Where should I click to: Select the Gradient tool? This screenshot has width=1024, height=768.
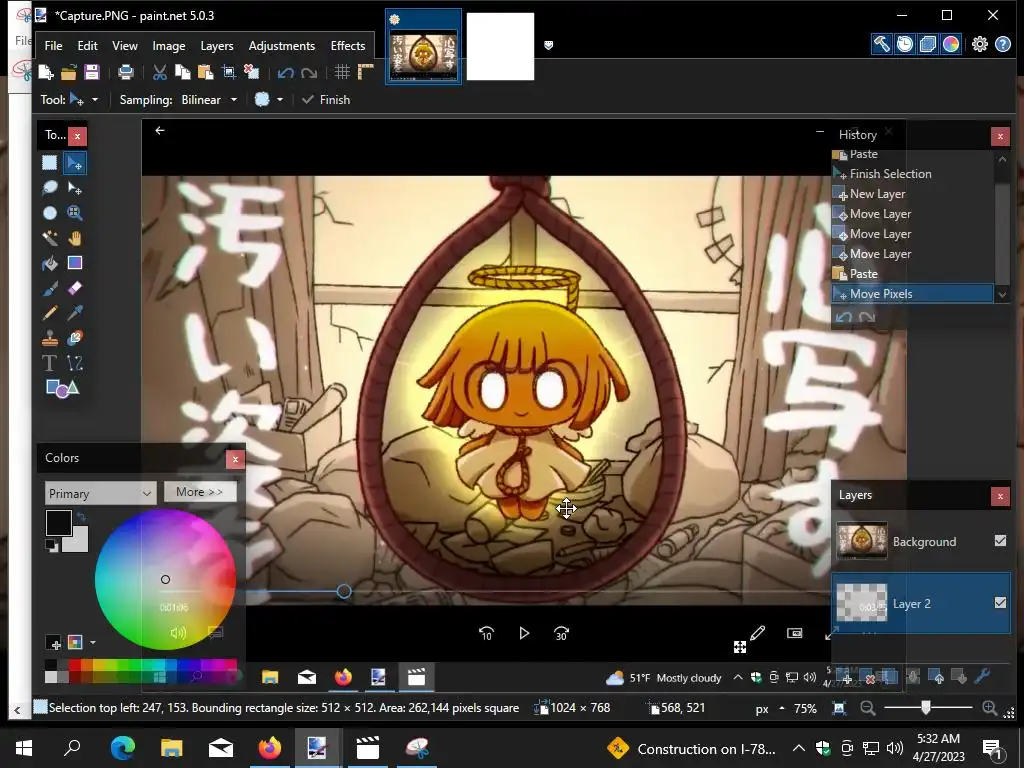pos(75,263)
